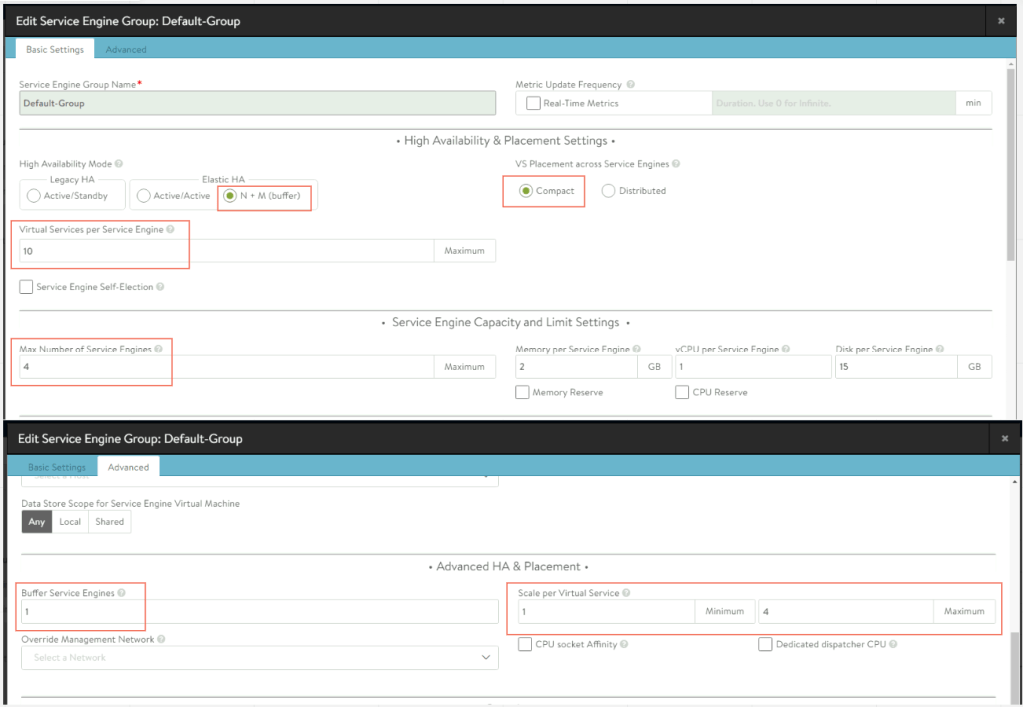Open Basic Settings tab in bottom dialog
This screenshot has height=707, width=1023.
pyautogui.click(x=56, y=467)
